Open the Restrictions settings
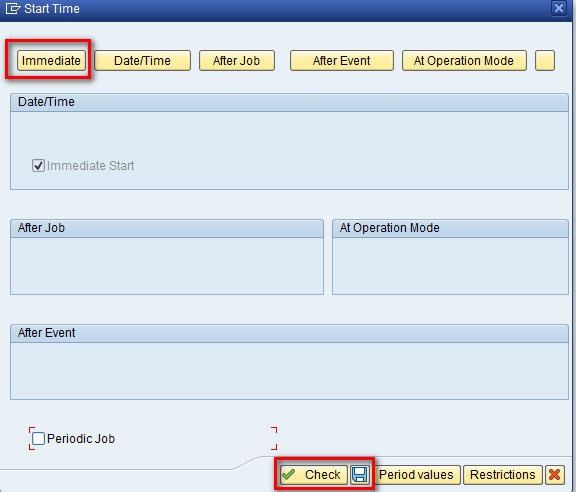 tap(503, 475)
